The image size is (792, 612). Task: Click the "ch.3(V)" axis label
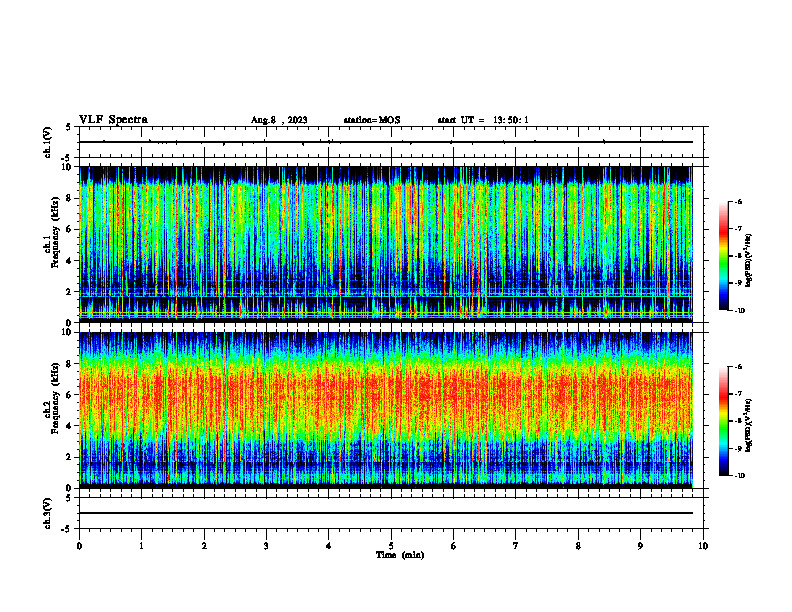[47, 514]
